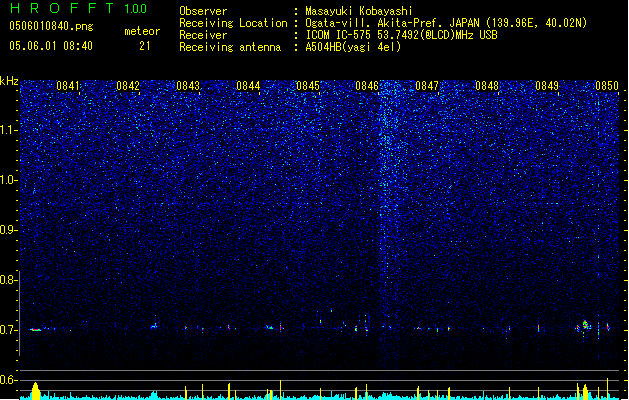Screen dimensions: 629x400
Task: Click the 0844 time marker
Action: (248, 86)
